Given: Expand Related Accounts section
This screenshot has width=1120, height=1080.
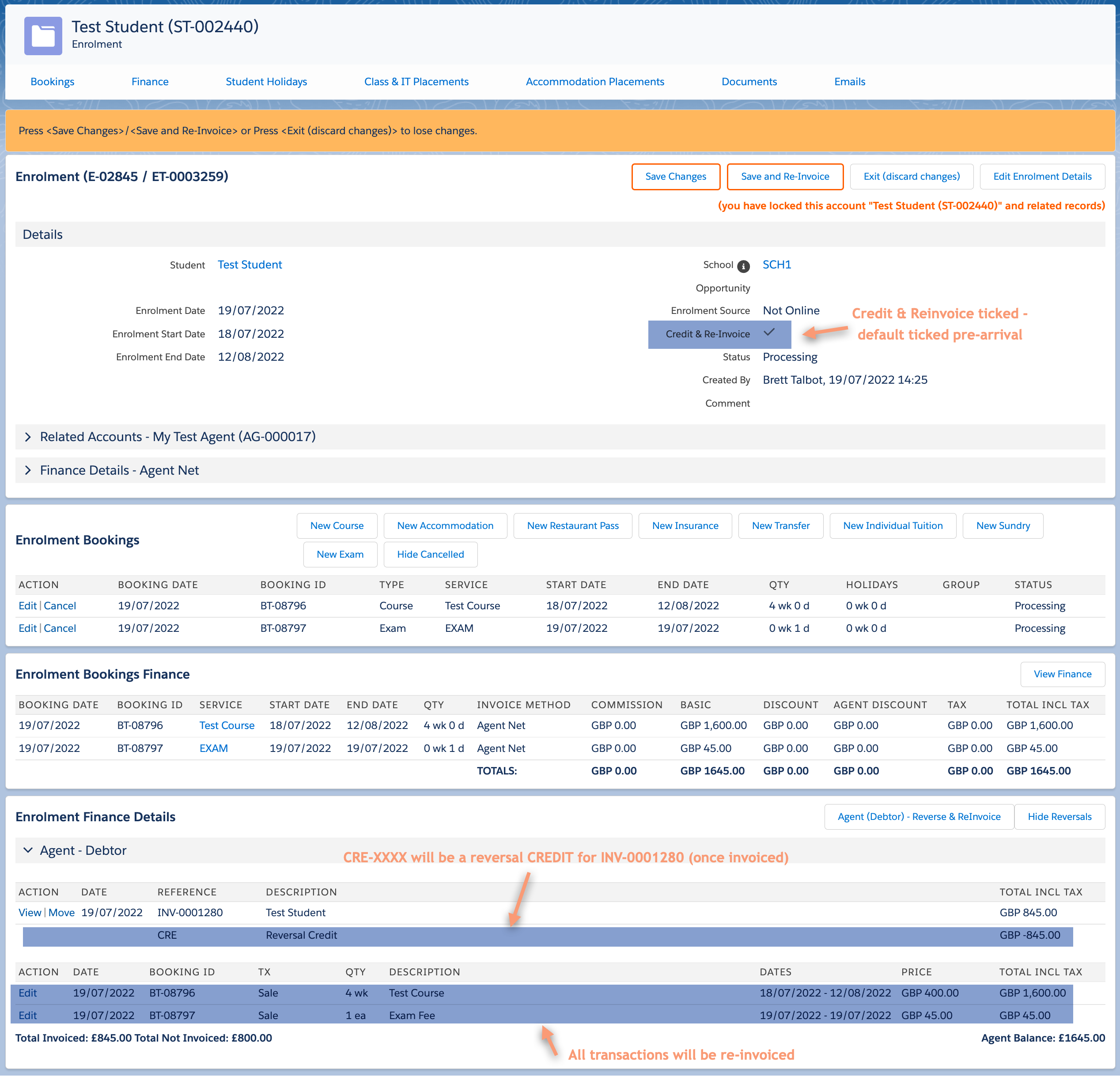Looking at the screenshot, I should pyautogui.click(x=28, y=437).
